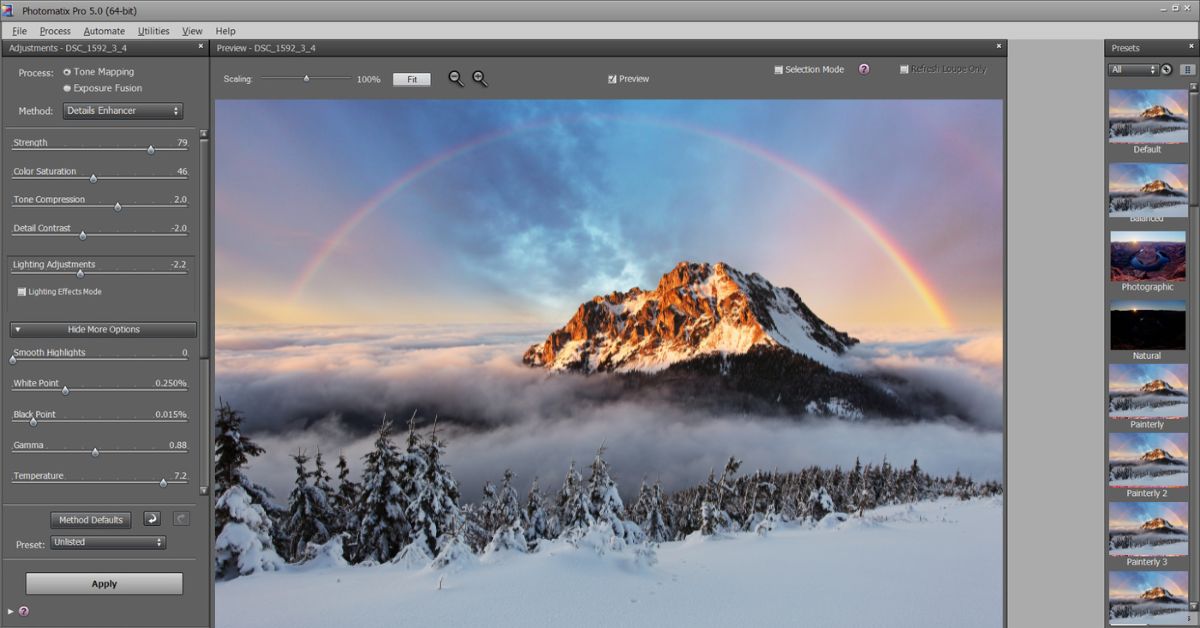Click the Adjustments scrollbar up arrow
This screenshot has height=628, width=1200.
[204, 134]
